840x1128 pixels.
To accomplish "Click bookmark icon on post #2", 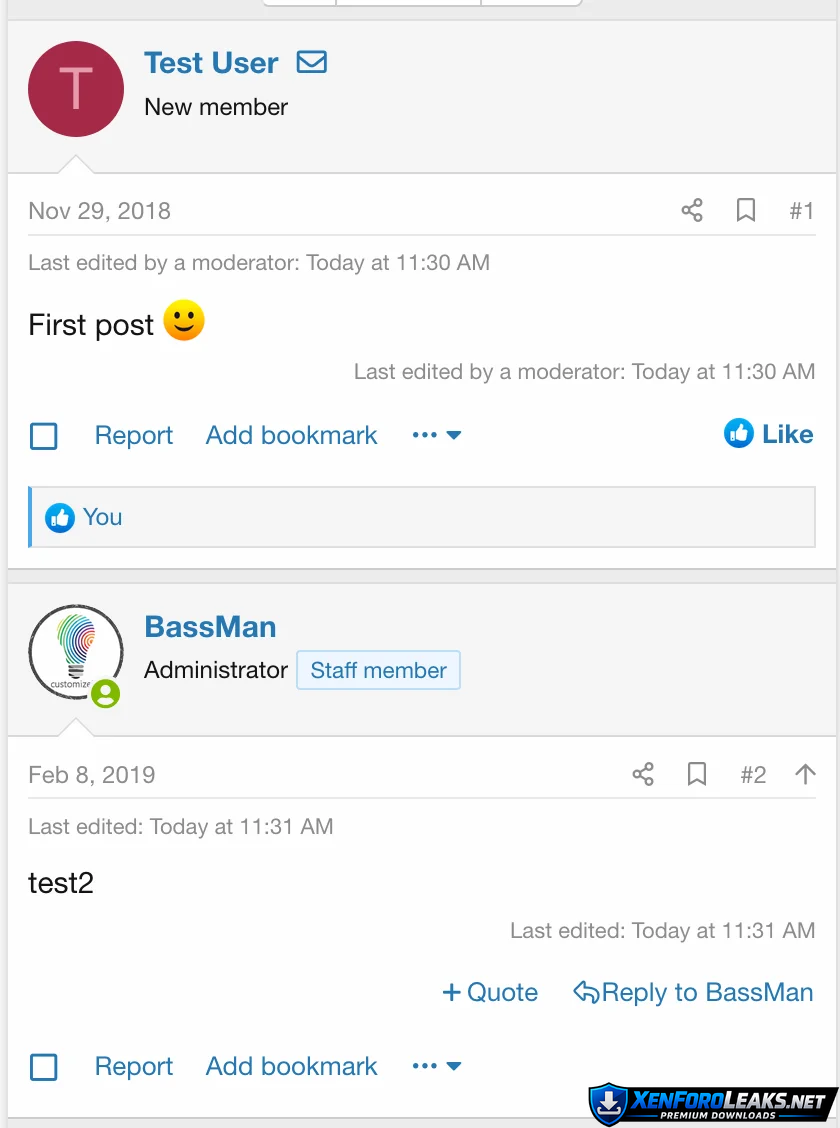I will 697,774.
